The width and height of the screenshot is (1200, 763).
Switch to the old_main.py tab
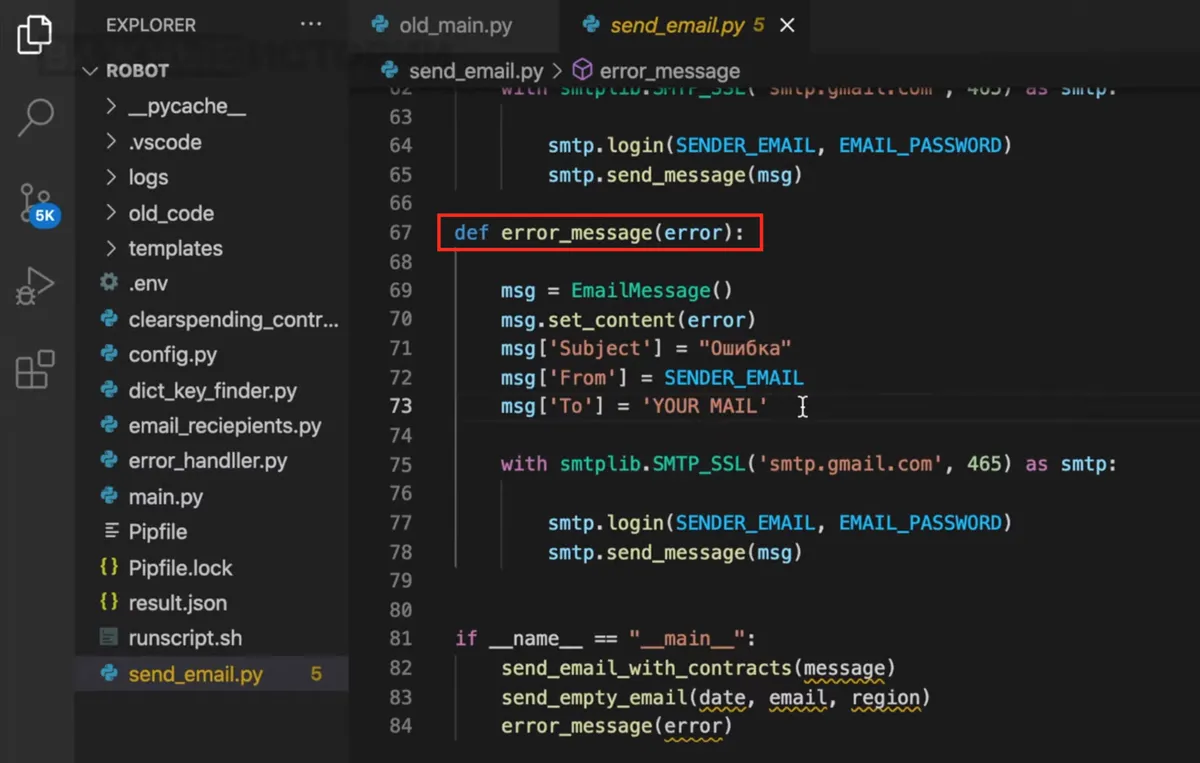[455, 25]
